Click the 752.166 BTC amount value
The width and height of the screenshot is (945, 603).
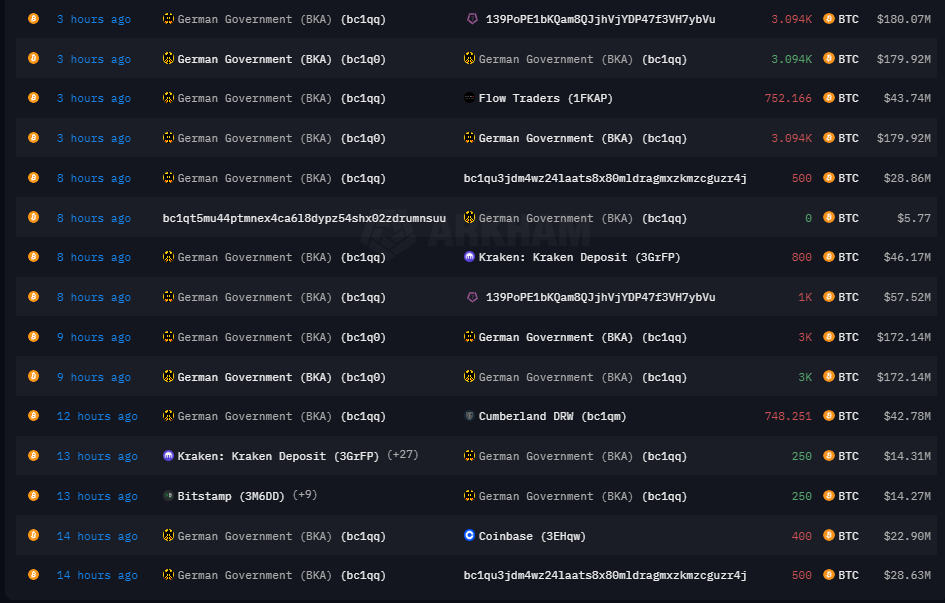(x=788, y=98)
